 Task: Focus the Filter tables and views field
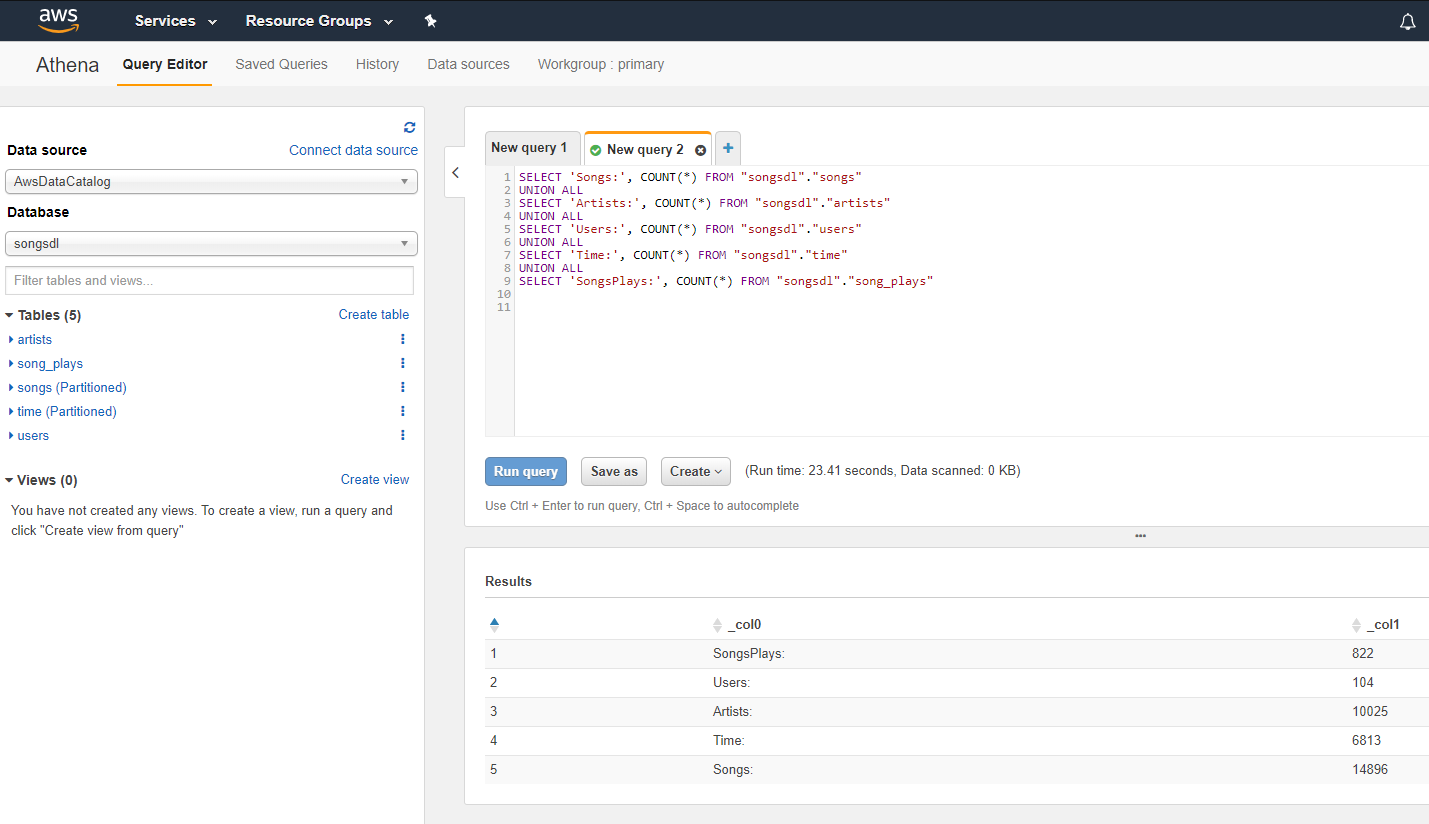(209, 280)
